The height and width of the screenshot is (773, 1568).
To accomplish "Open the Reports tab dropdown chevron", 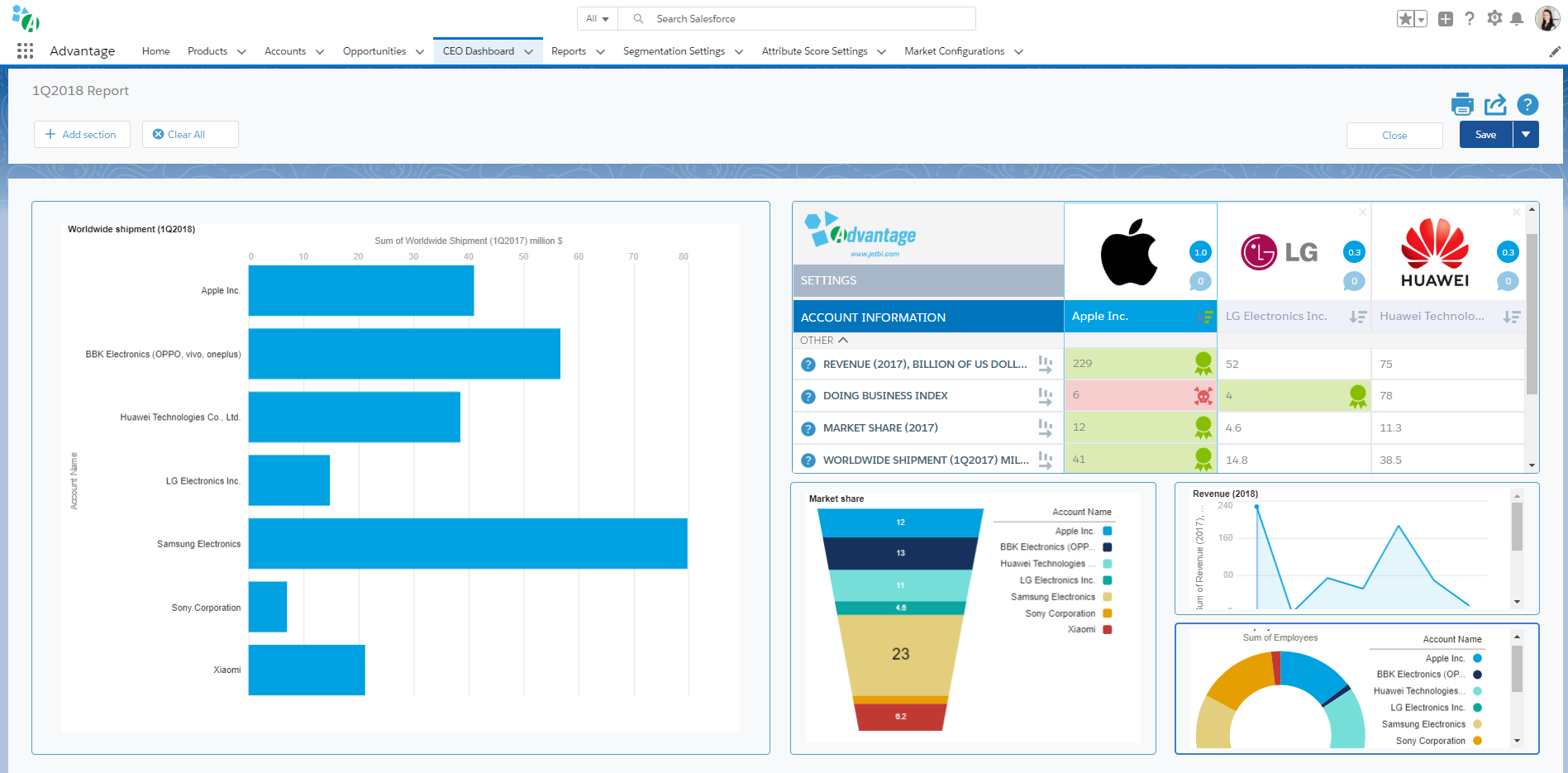I will tap(600, 51).
